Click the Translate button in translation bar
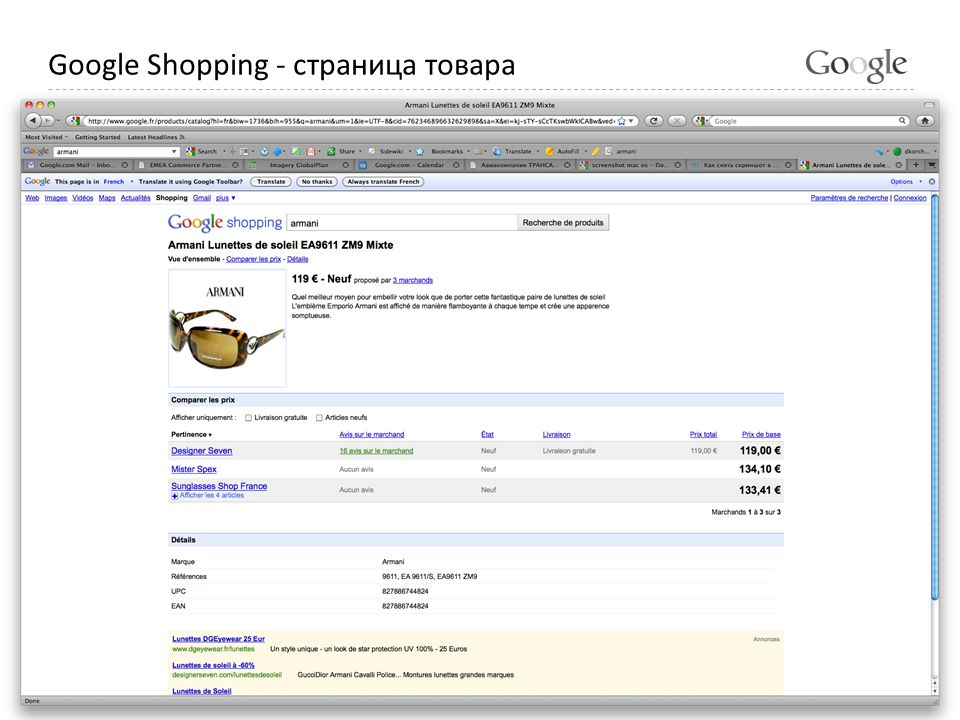960x720 pixels. 271,182
